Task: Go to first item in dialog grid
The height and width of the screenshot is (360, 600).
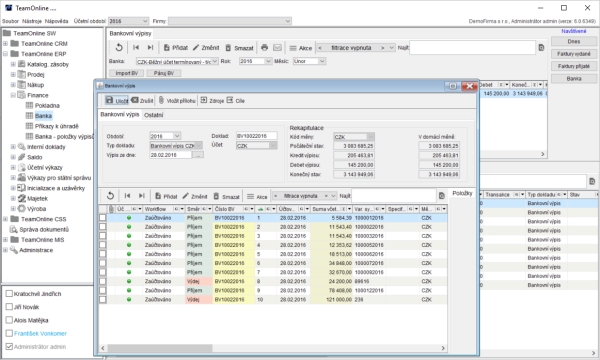Action: pos(127,196)
